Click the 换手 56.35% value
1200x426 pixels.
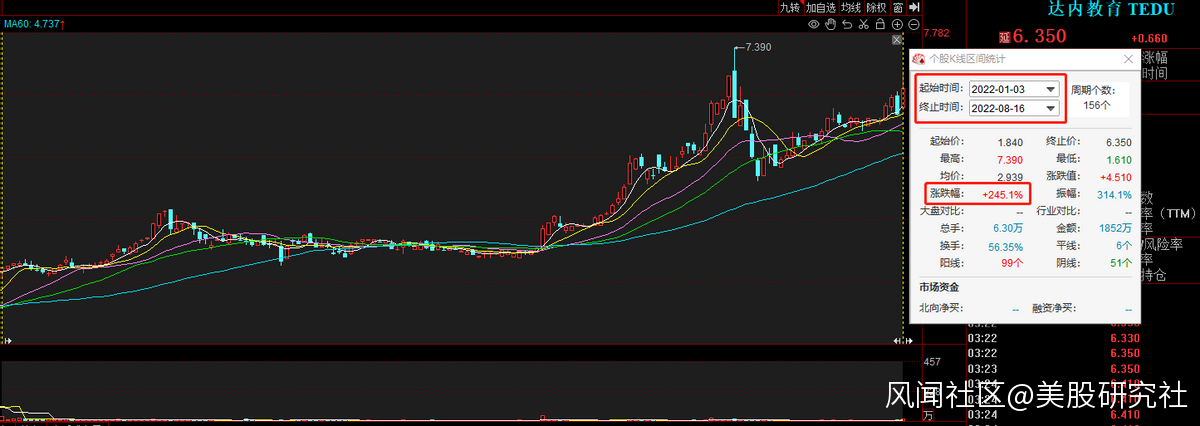1005,246
